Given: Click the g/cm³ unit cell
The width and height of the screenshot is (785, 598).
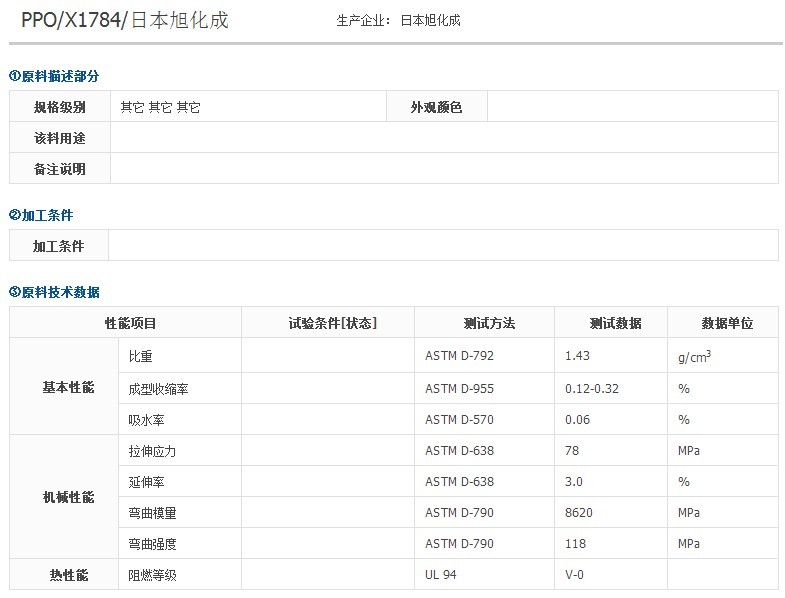Looking at the screenshot, I should [723, 356].
